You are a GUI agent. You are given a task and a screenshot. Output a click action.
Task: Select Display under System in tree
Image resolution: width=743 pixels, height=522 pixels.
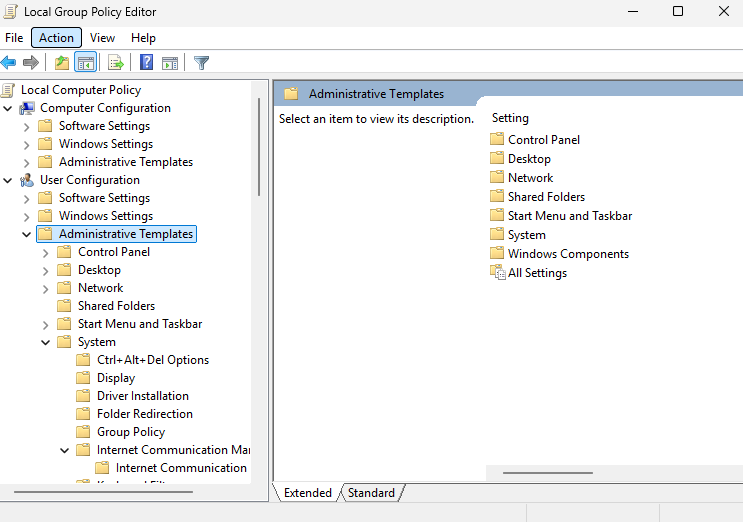click(116, 378)
